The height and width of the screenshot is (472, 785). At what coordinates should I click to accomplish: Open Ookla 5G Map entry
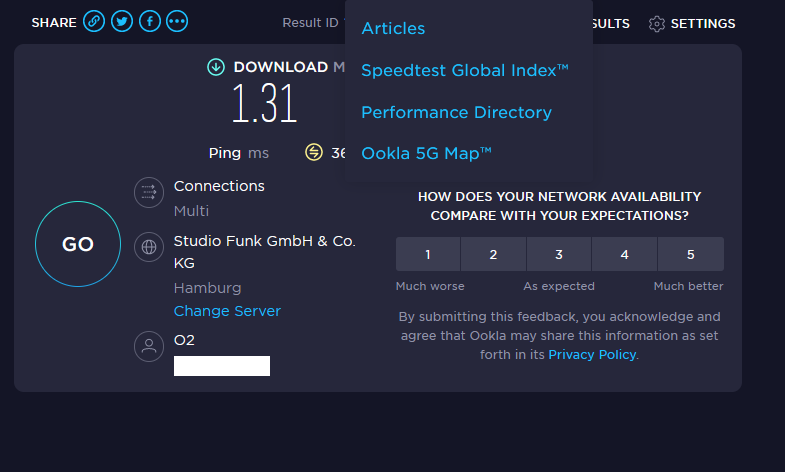(x=426, y=153)
